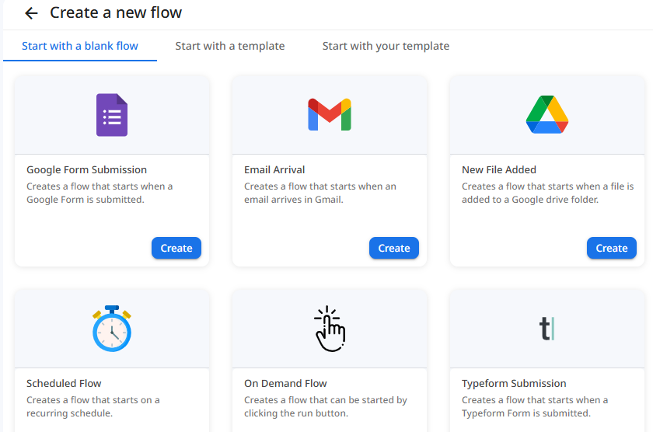Viewport: 654px width, 433px height.
Task: Go back using the left arrow icon
Action: pos(31,13)
